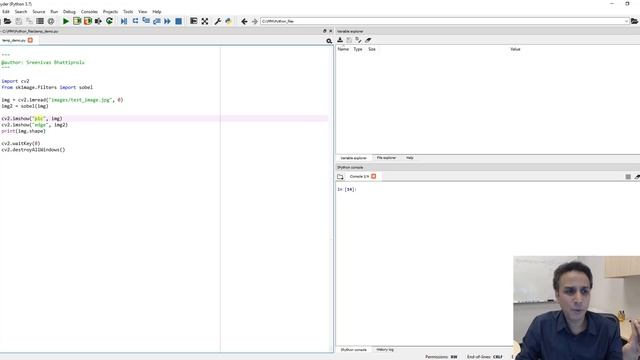Open the Debug menu
Screen dimensions: 640x360
[69, 12]
